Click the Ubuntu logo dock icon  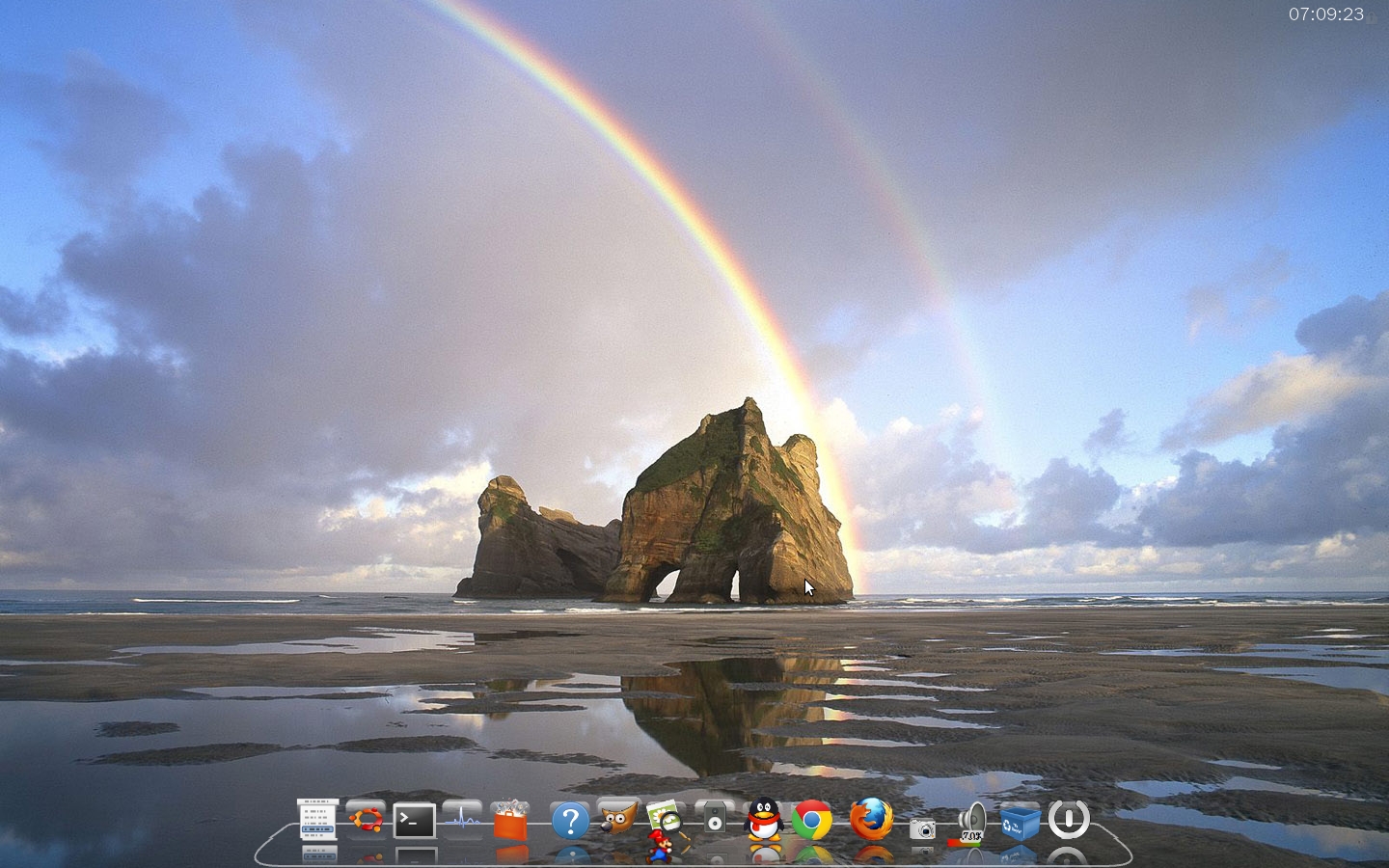coord(366,820)
